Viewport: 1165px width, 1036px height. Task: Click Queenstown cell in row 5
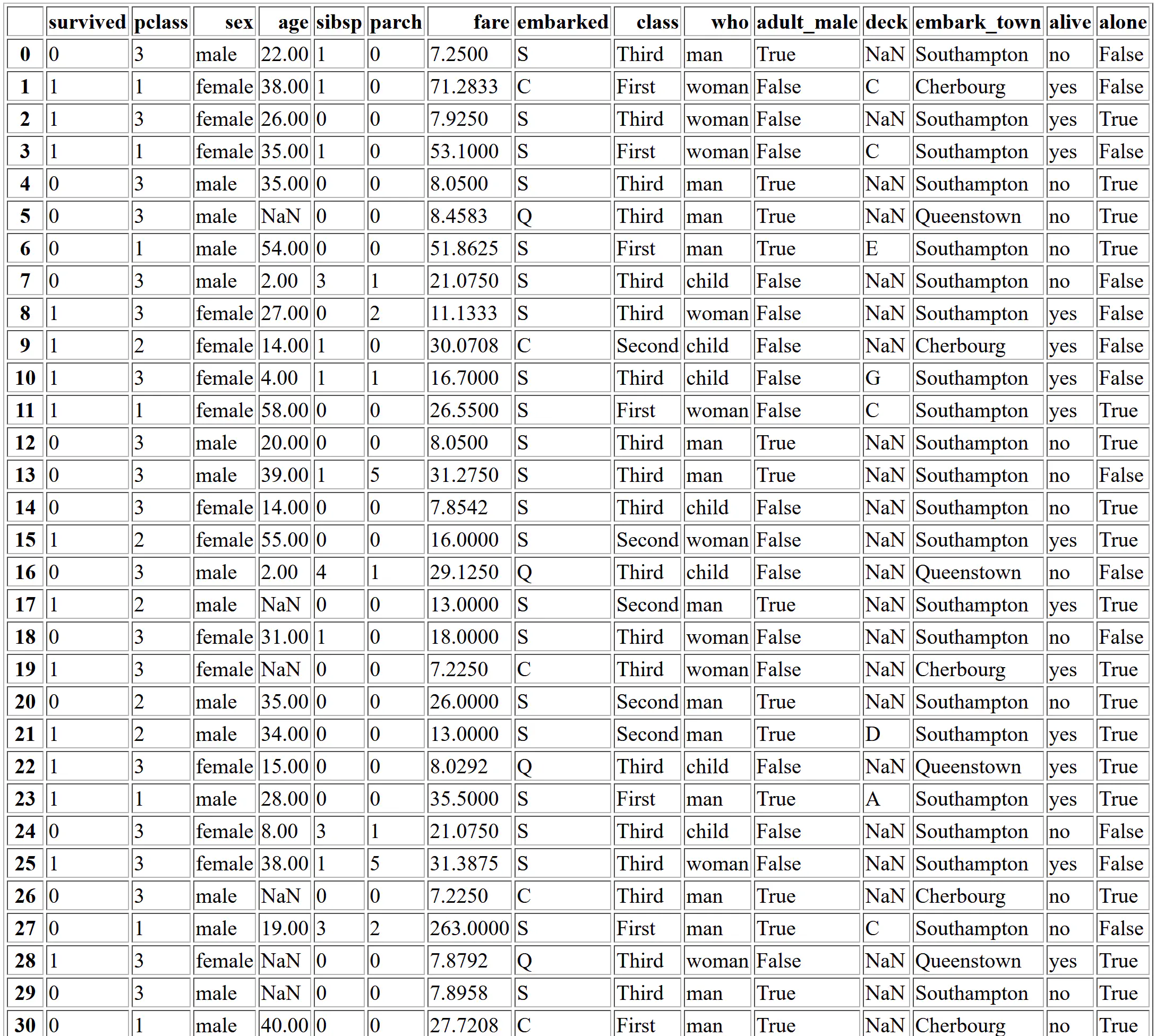pyautogui.click(x=968, y=217)
